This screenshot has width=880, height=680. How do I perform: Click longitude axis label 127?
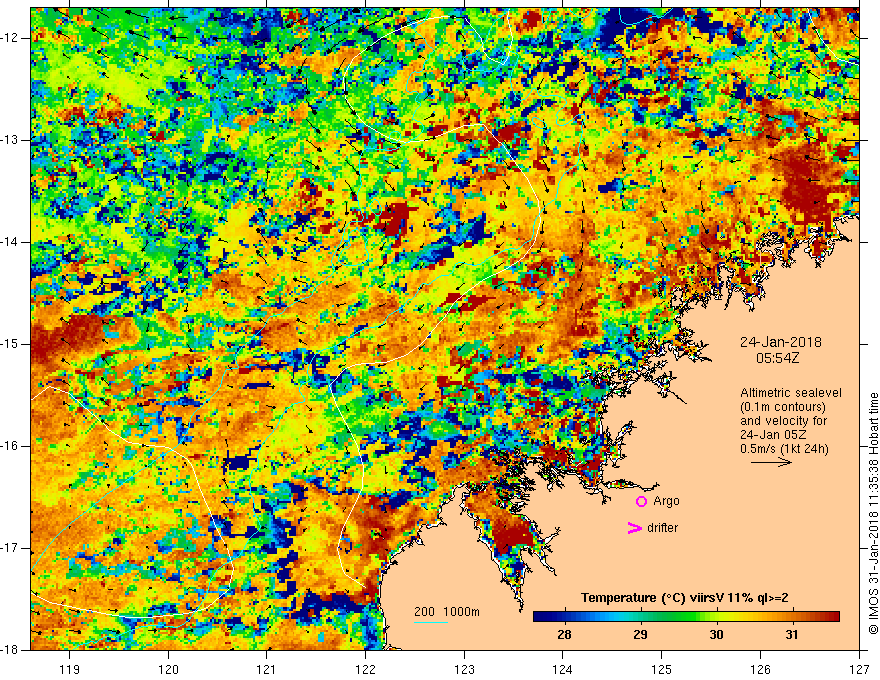tap(859, 669)
